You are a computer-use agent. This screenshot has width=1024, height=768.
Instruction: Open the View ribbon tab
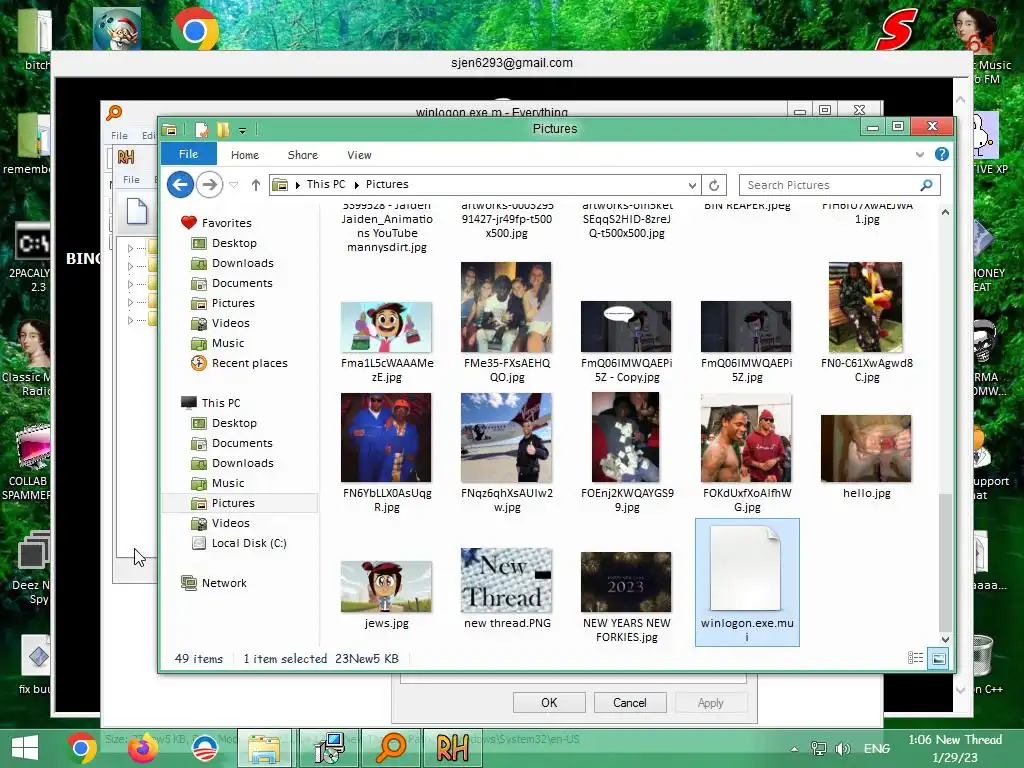(x=359, y=155)
